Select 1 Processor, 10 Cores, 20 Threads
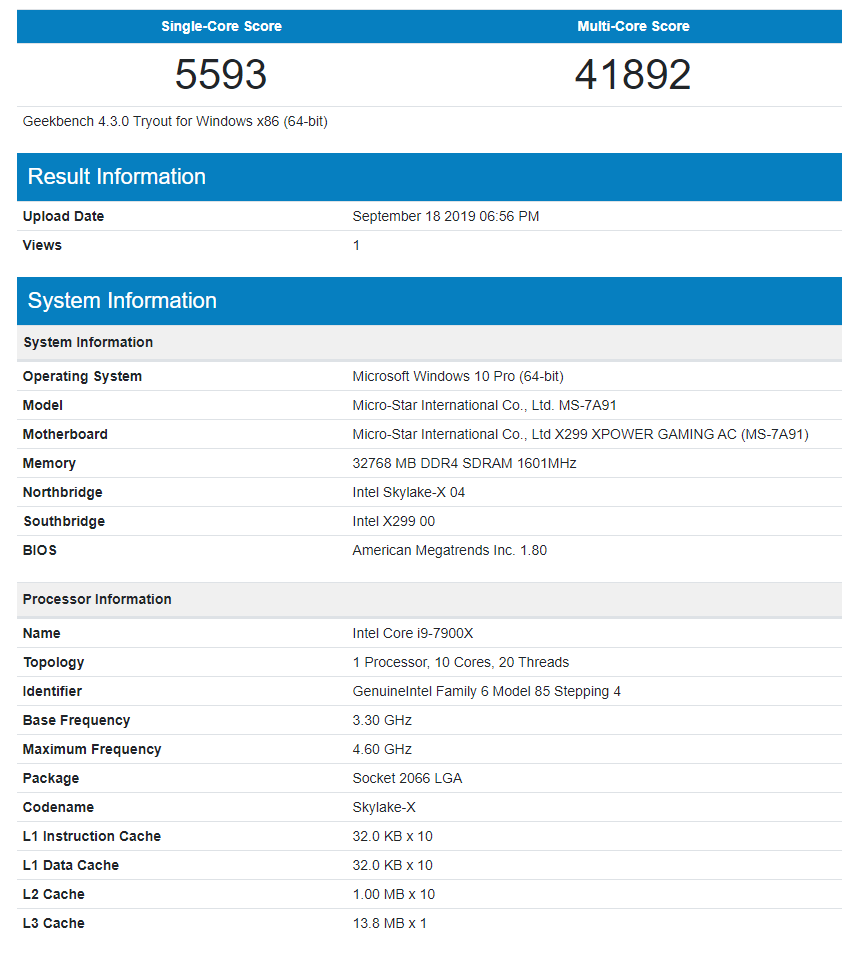851x954 pixels. [460, 663]
